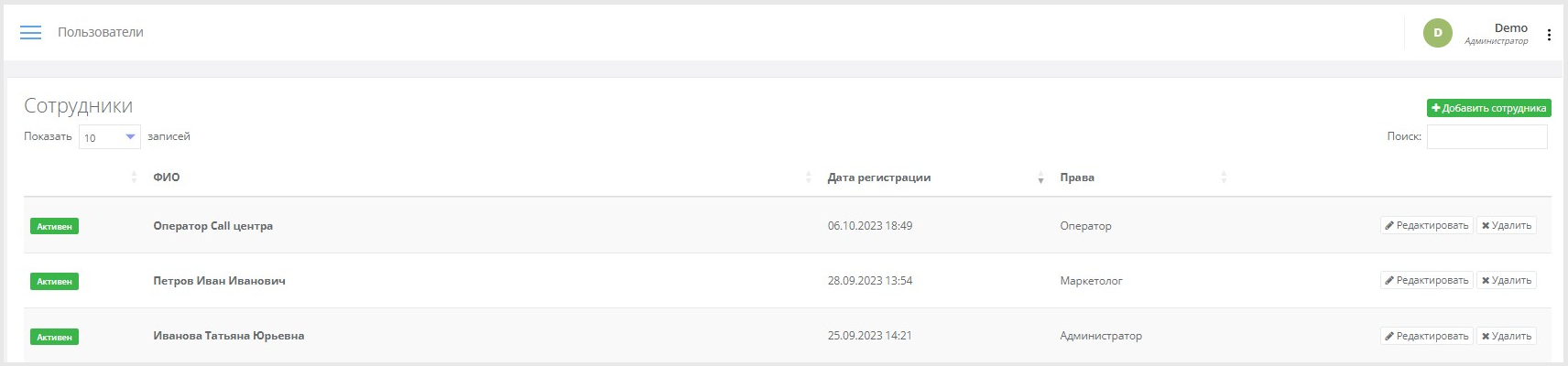This screenshot has width=1568, height=366.
Task: Toggle Активен badge for Петров Иван Иванович
Action: pyautogui.click(x=54, y=282)
